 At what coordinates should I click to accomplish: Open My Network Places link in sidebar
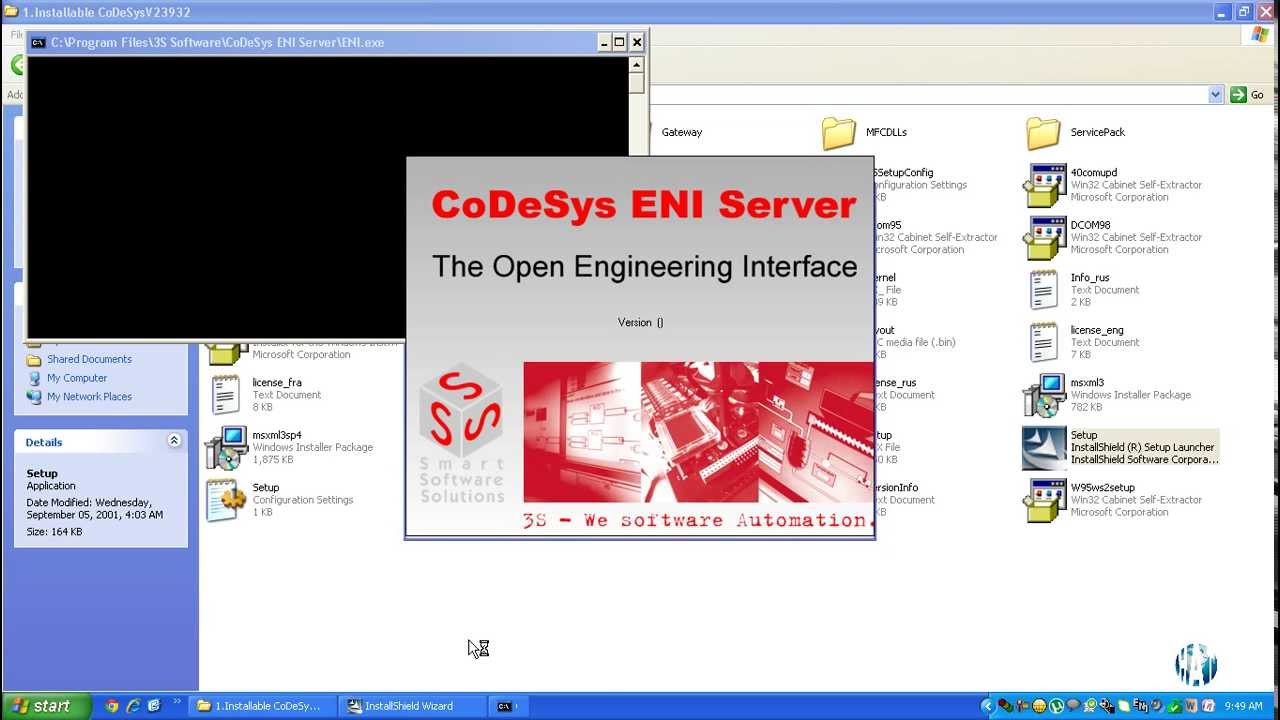(89, 397)
